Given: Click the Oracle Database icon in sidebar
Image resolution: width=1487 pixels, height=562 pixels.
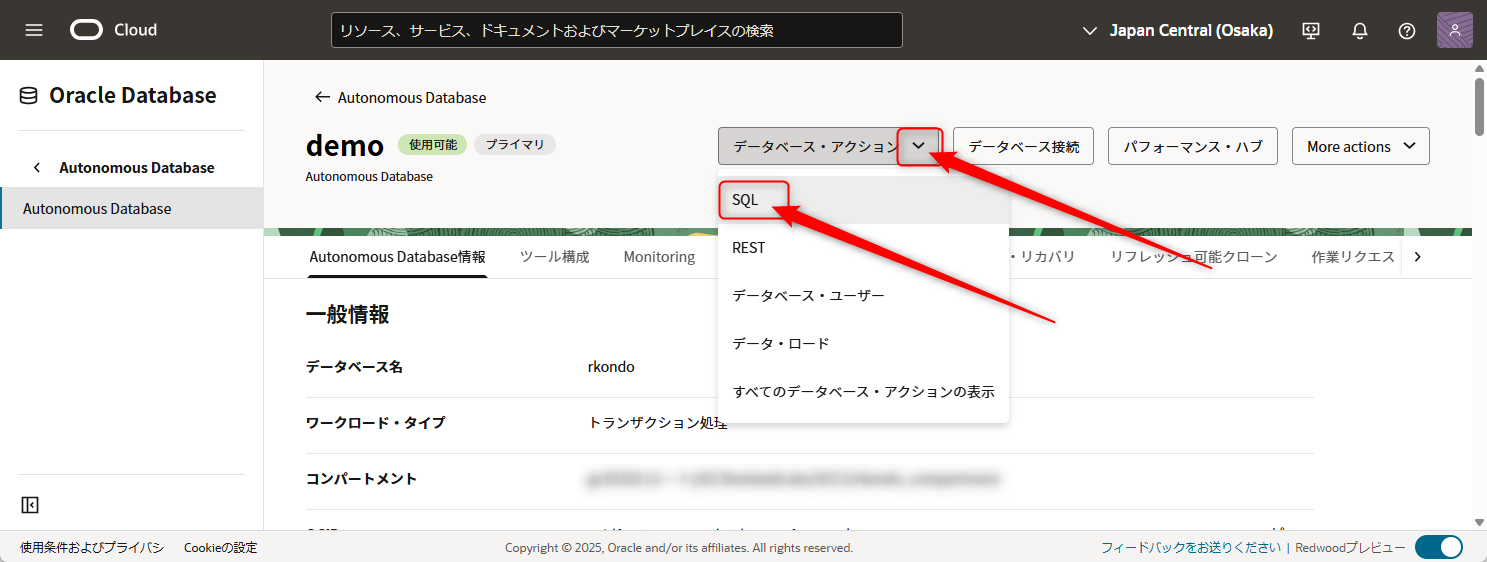Looking at the screenshot, I should pos(29,96).
